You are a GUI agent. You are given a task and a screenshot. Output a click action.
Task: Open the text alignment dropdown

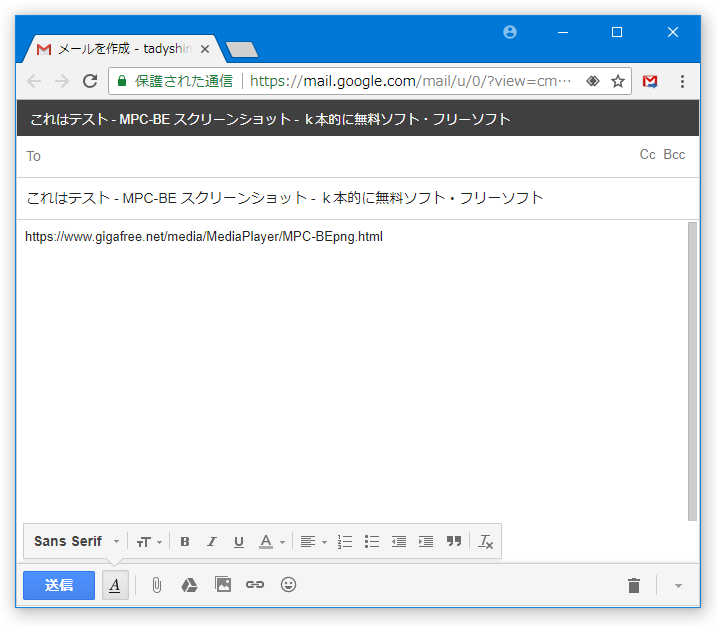[x=313, y=542]
